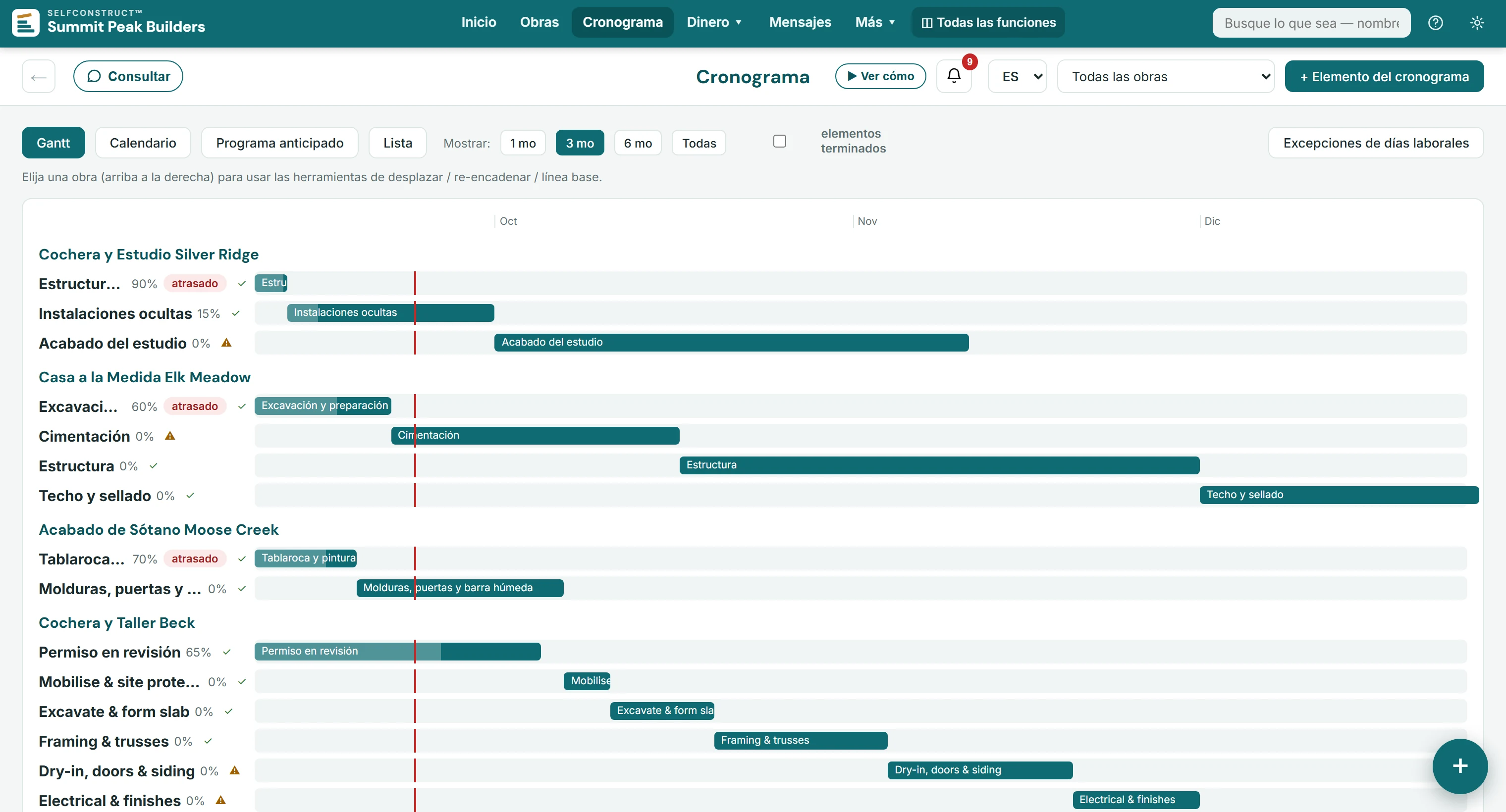This screenshot has height=812, width=1506.
Task: Switch to Programa anticipado tab
Action: (279, 143)
